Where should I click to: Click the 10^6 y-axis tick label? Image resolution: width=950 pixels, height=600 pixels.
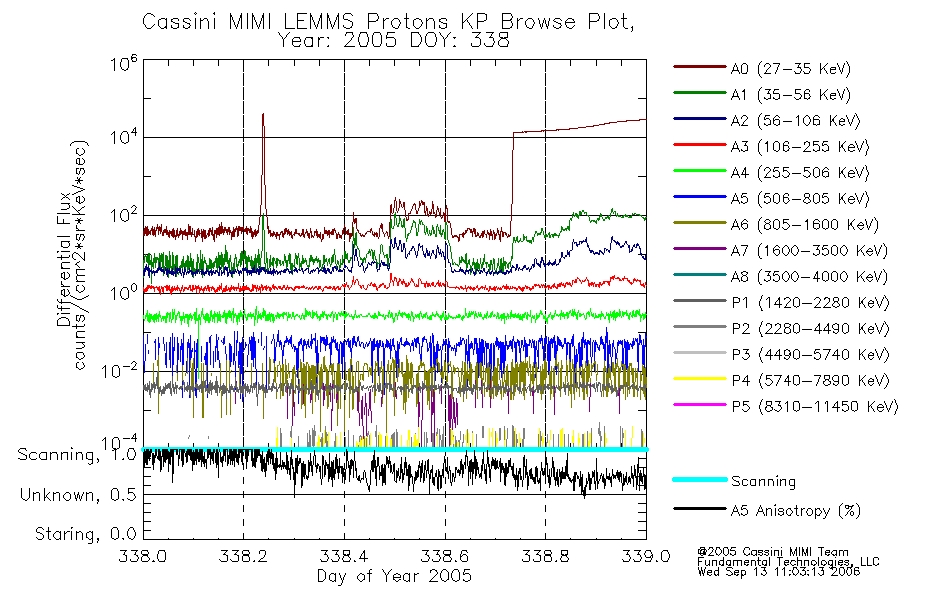(x=124, y=63)
